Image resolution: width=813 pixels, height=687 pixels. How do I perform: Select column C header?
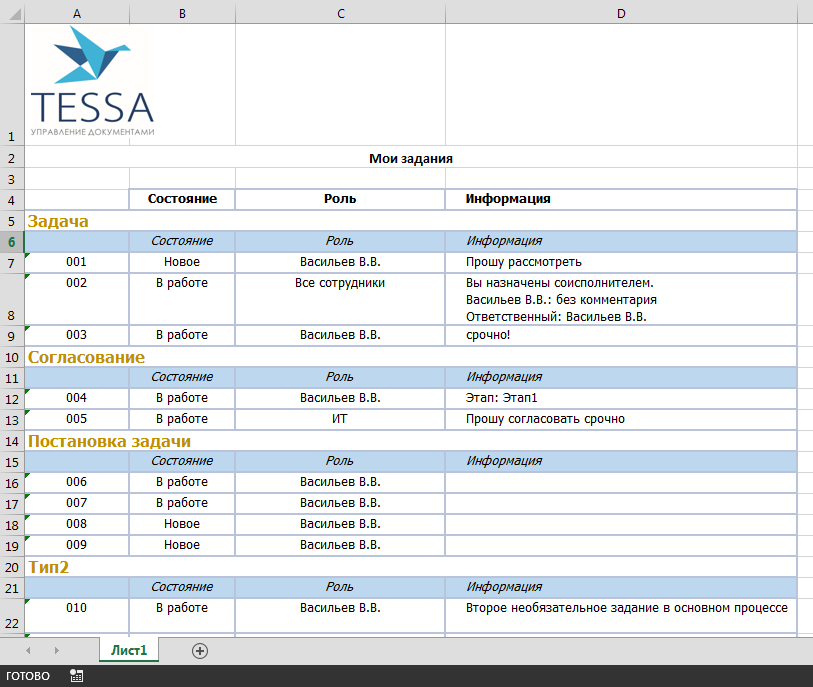pyautogui.click(x=341, y=13)
